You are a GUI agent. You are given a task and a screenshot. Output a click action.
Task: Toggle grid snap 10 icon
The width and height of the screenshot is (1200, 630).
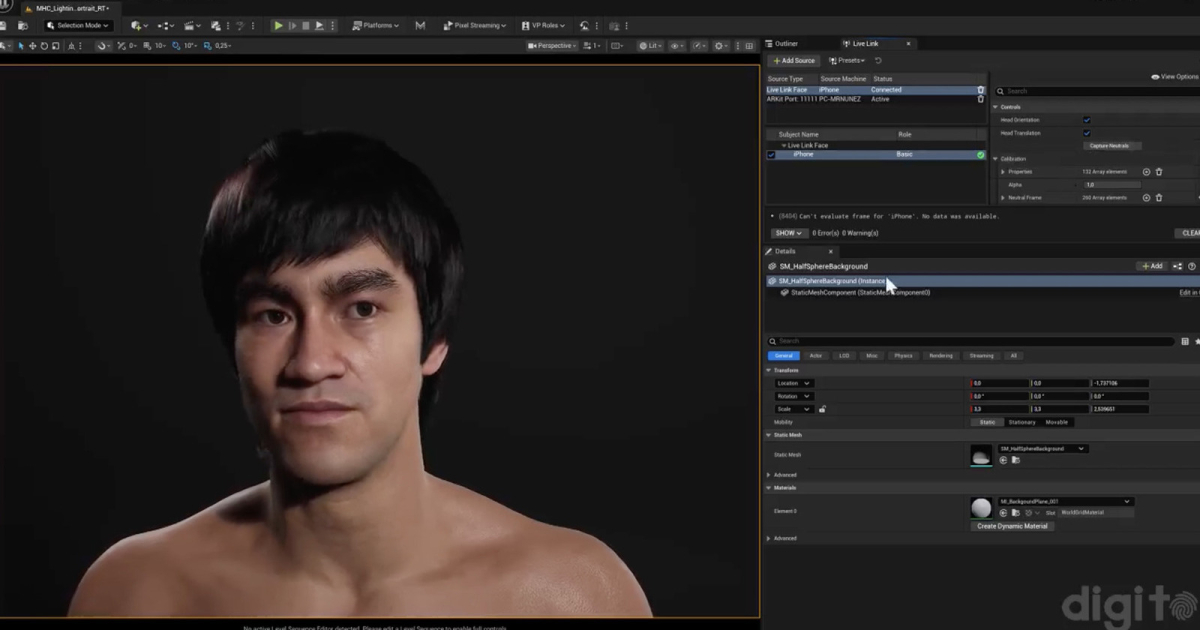[x=147, y=46]
